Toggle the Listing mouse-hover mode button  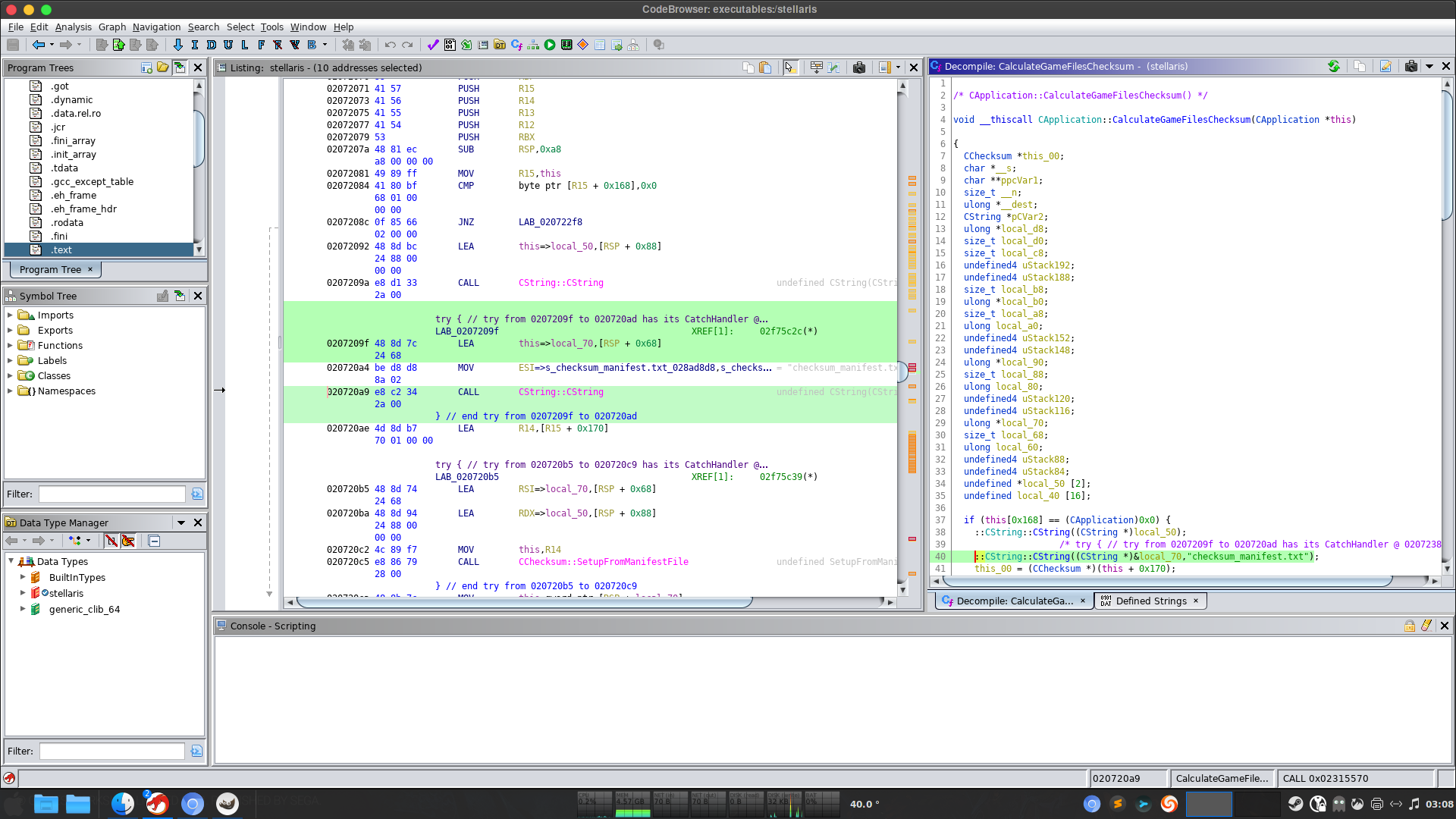[x=789, y=67]
